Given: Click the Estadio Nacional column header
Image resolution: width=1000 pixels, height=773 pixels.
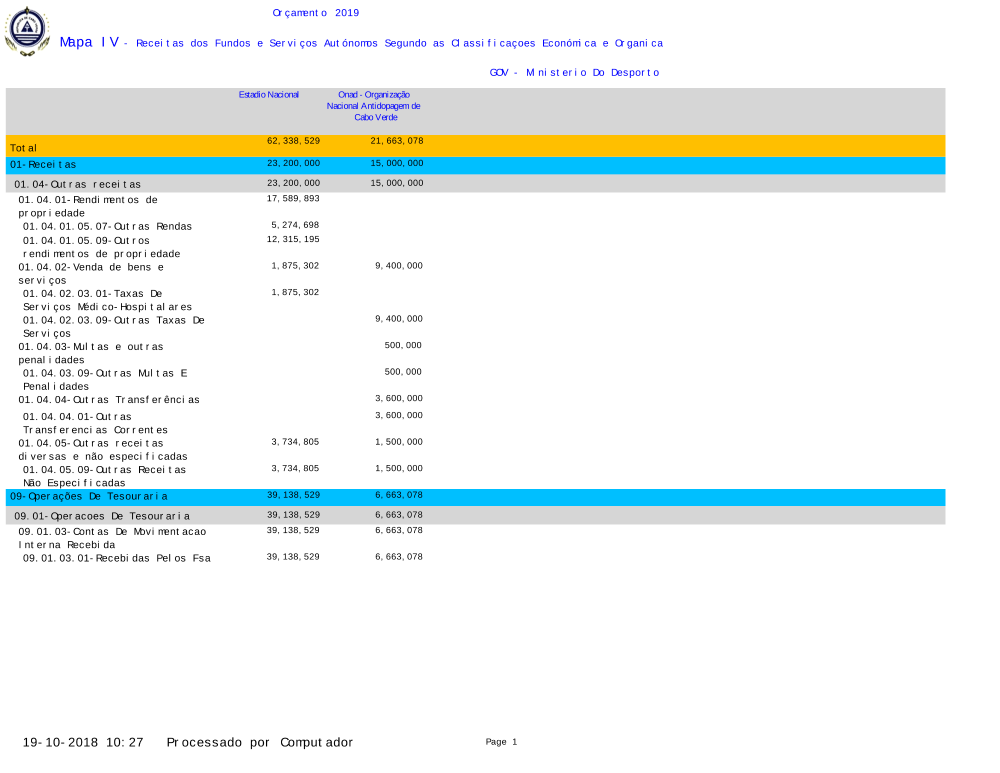Looking at the screenshot, I should [x=269, y=94].
